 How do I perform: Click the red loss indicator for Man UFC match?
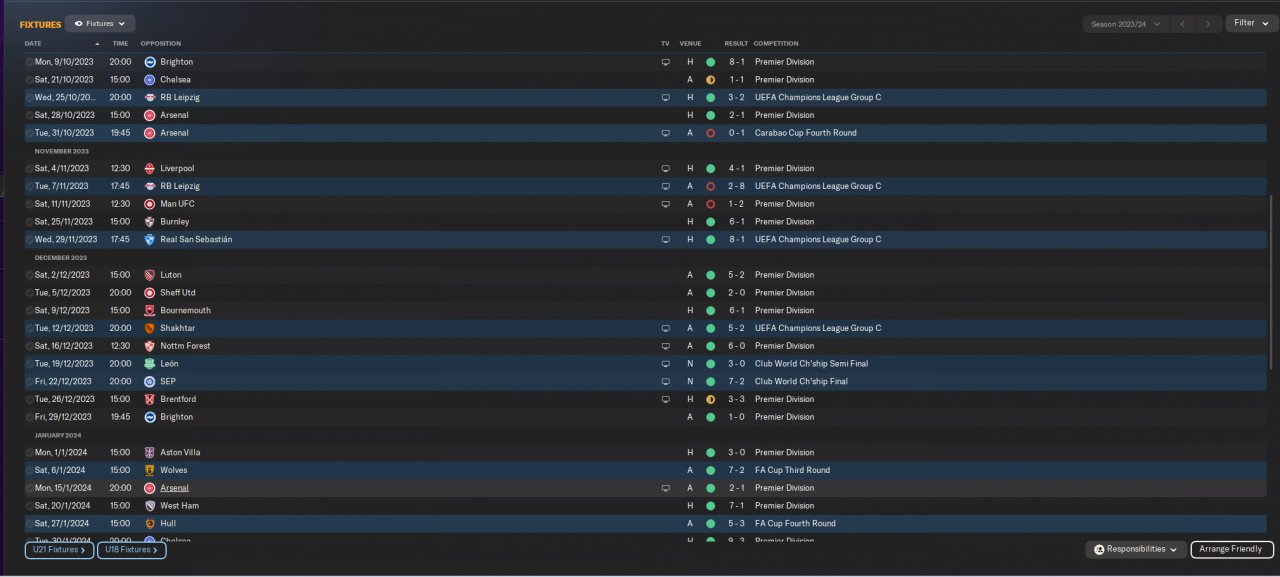[x=710, y=204]
